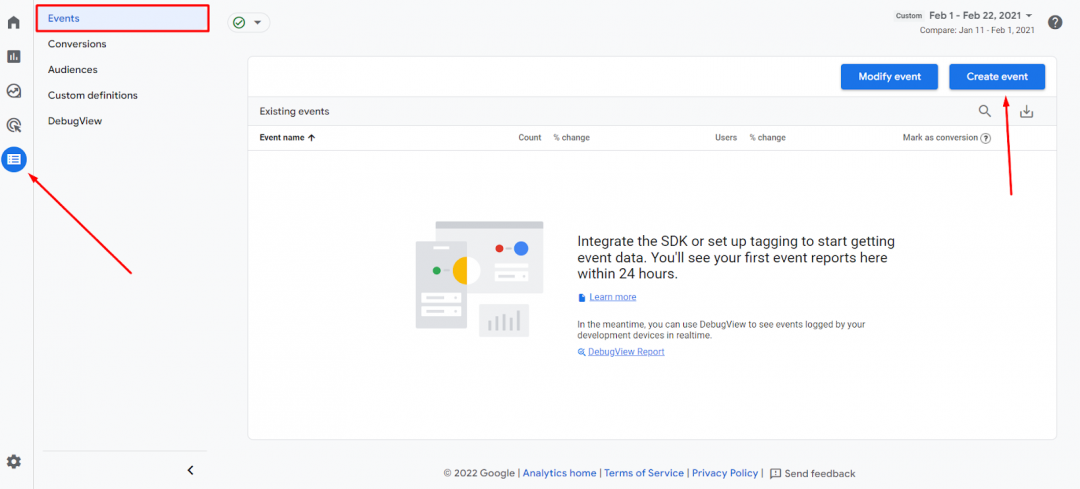Click first % change column header
The height and width of the screenshot is (489, 1080).
572,138
